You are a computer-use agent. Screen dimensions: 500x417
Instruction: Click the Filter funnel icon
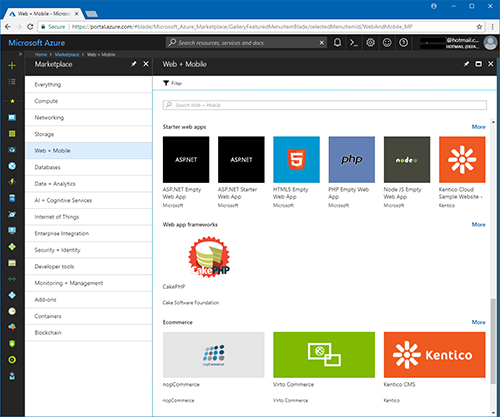click(166, 83)
